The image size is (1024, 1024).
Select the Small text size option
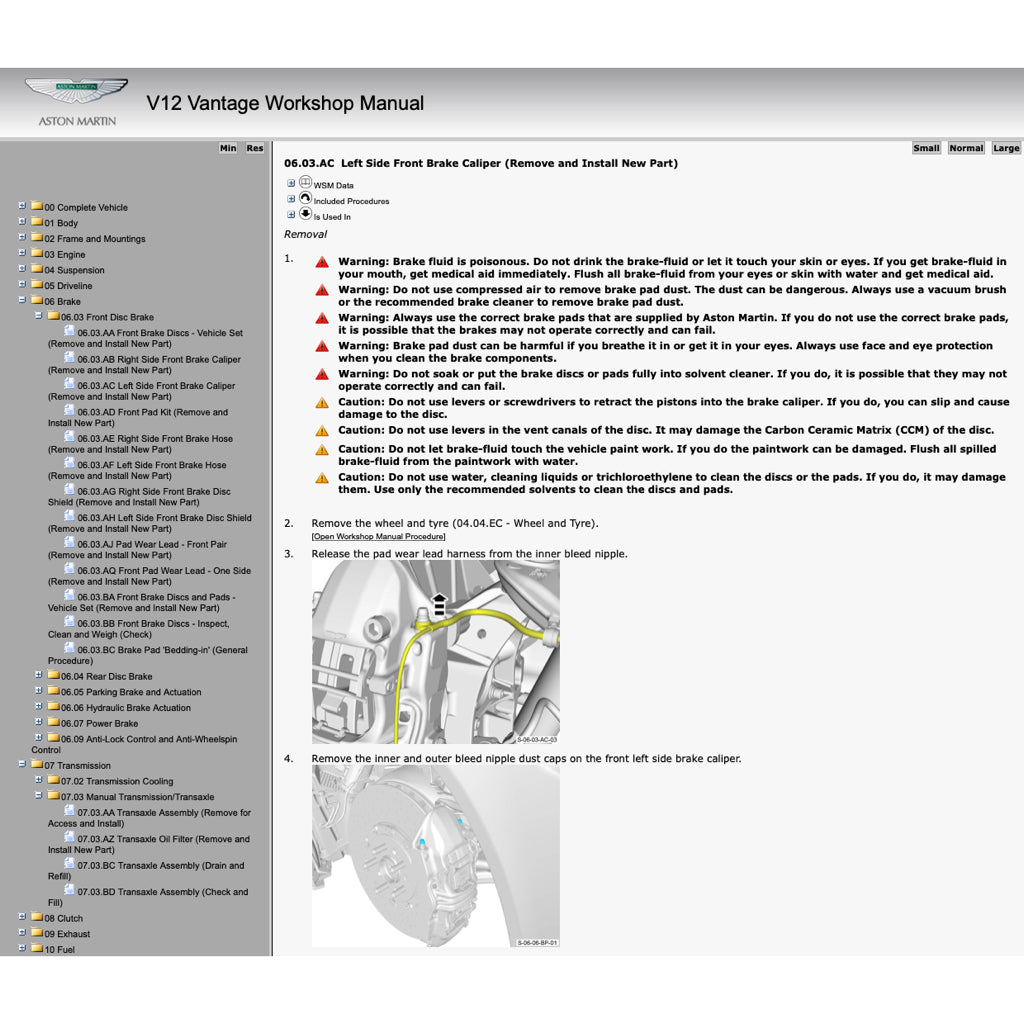click(x=926, y=147)
